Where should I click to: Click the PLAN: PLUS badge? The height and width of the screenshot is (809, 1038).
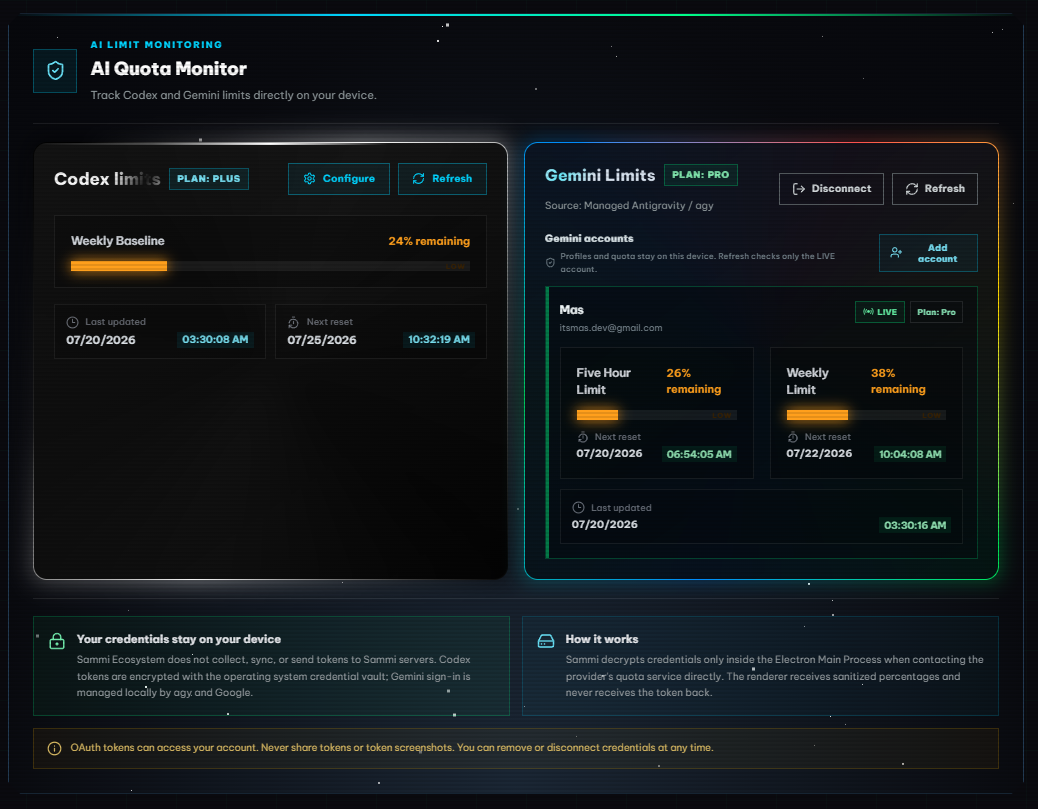(209, 179)
